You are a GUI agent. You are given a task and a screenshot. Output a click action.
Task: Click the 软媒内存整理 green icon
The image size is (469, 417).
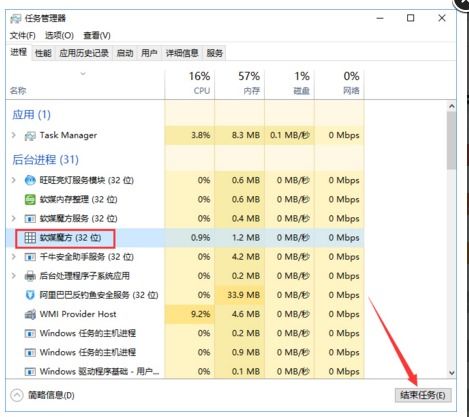30,200
